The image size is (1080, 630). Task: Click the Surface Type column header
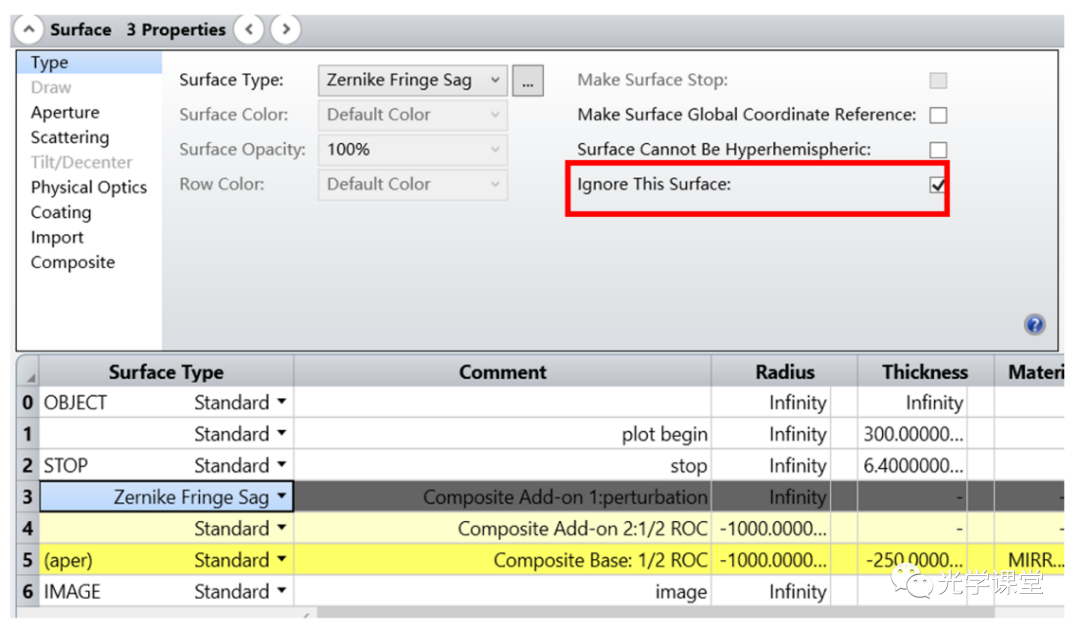coord(166,372)
